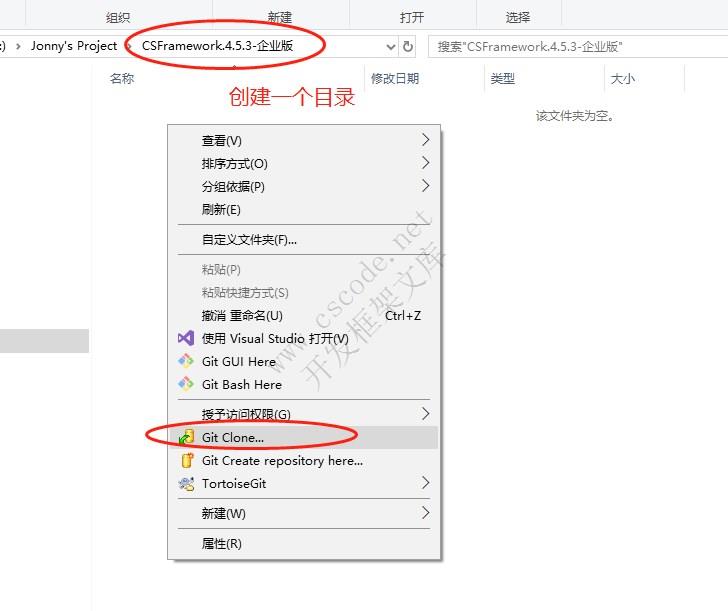Click the Git Bash Here icon
Image resolution: width=728 pixels, height=611 pixels.
coord(185,385)
